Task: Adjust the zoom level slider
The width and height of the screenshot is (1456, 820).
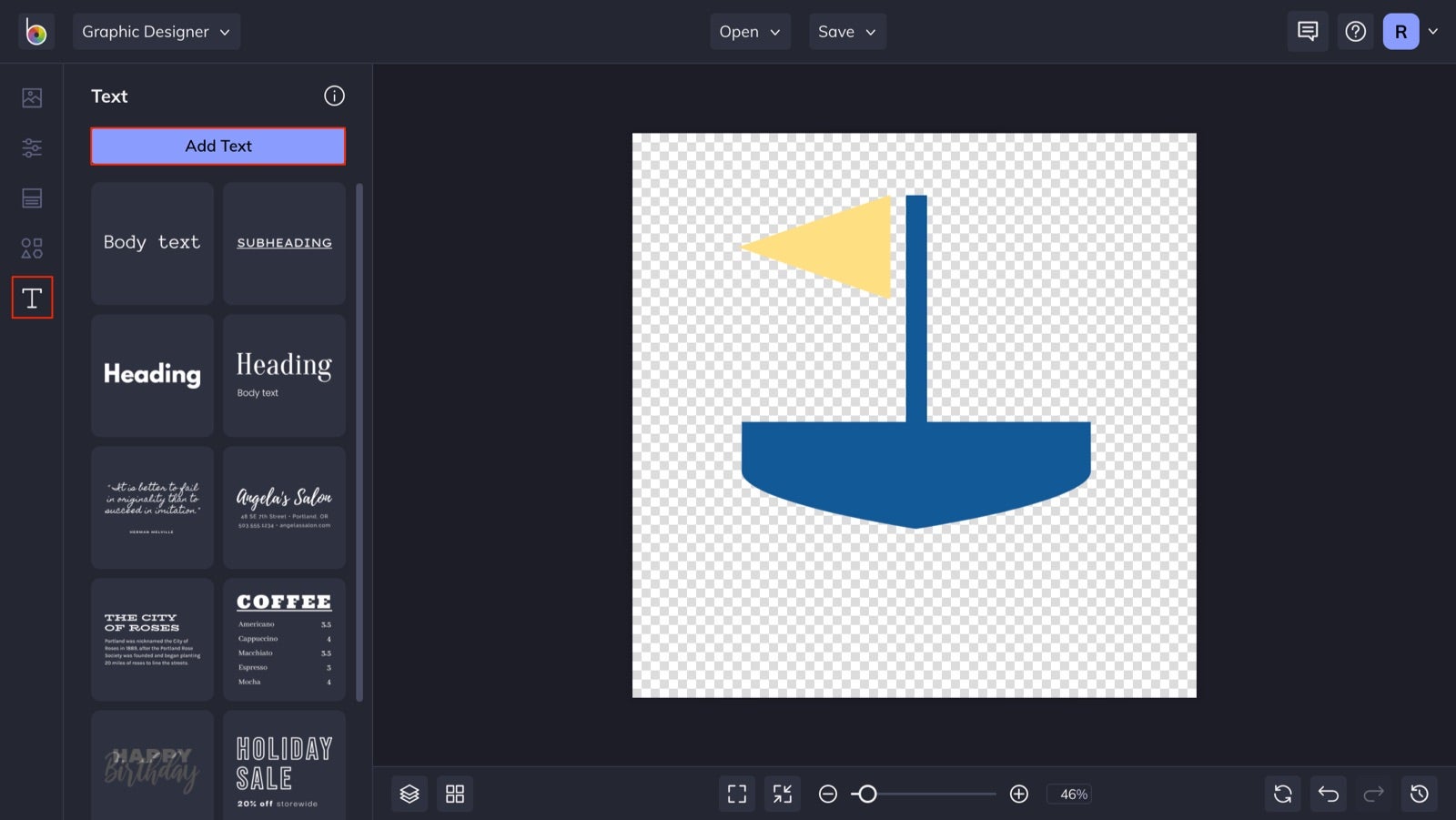Action: click(x=867, y=794)
